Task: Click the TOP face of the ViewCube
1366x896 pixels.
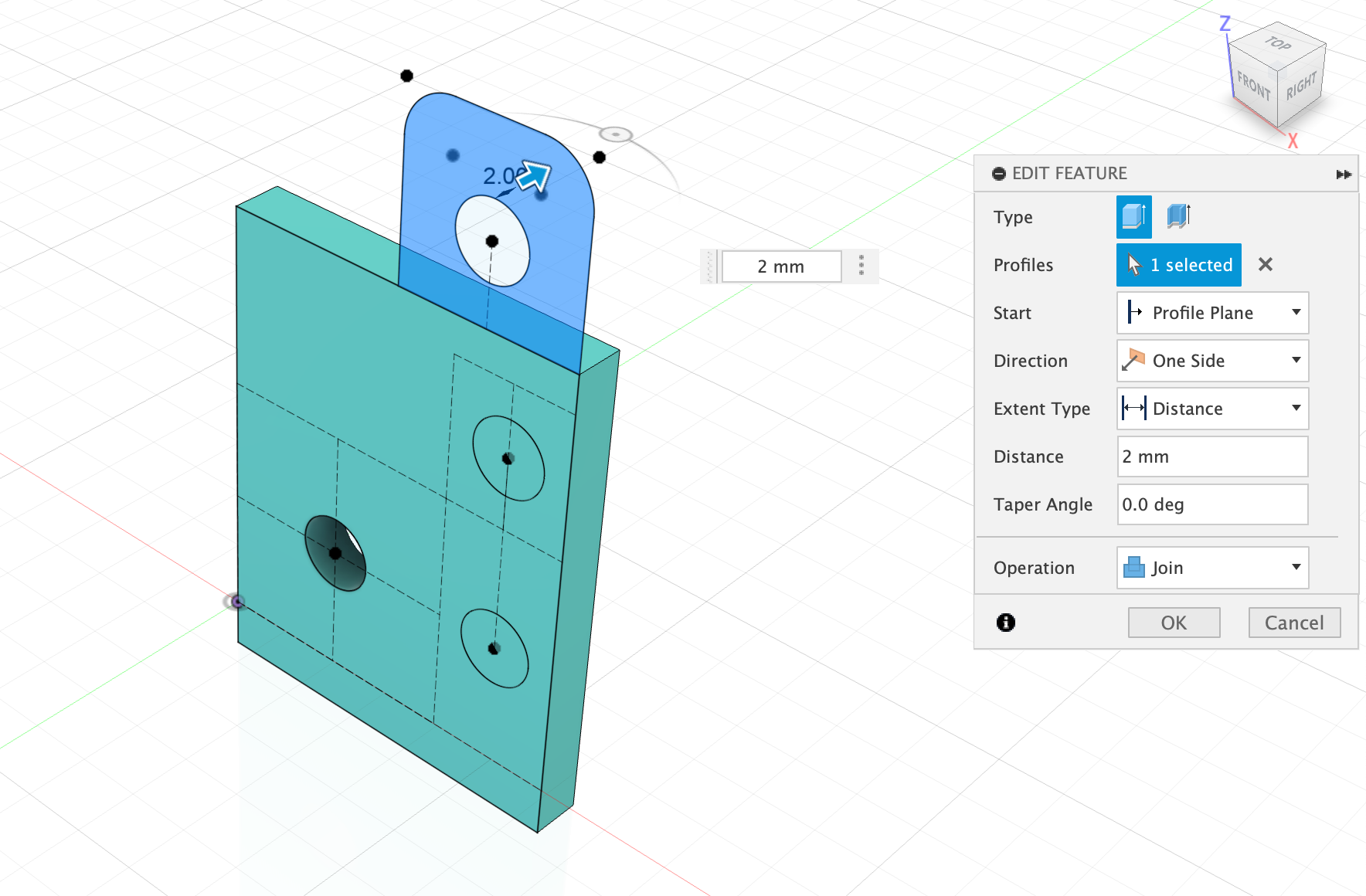Action: (x=1278, y=43)
